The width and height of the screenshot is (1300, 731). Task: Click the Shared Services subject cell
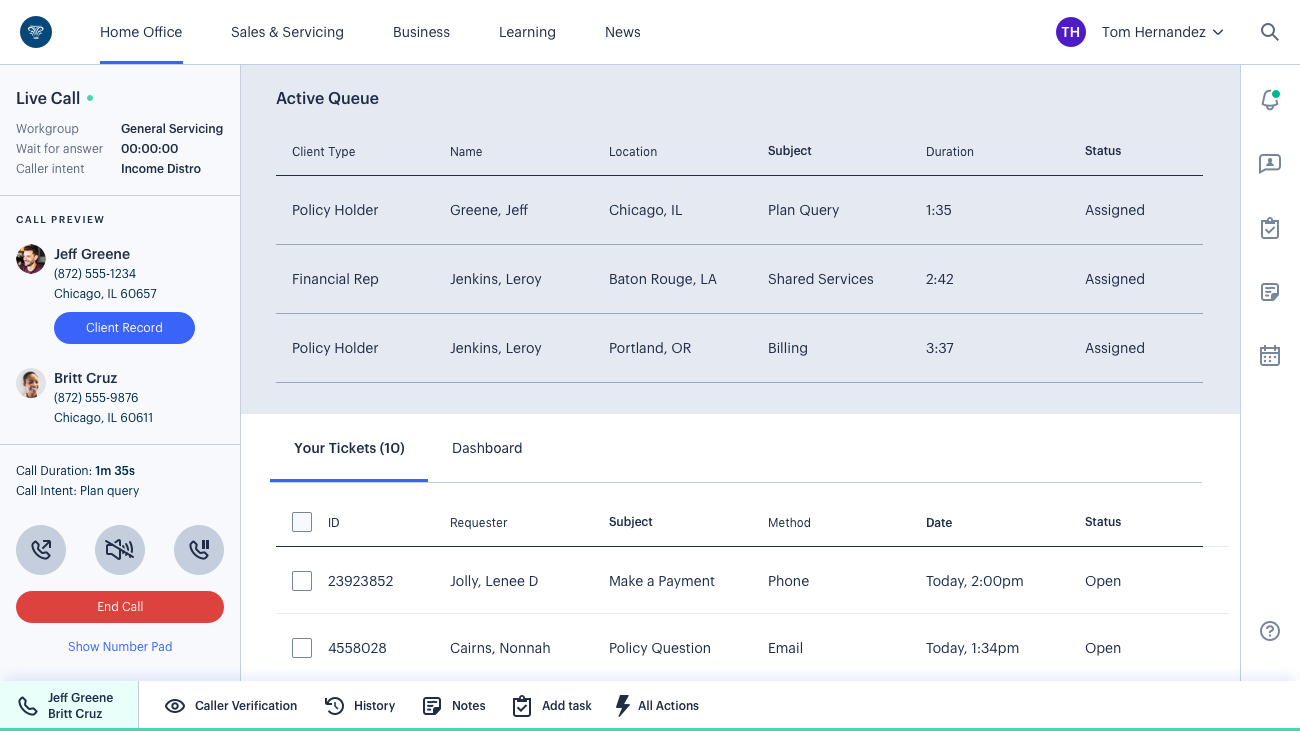point(821,279)
